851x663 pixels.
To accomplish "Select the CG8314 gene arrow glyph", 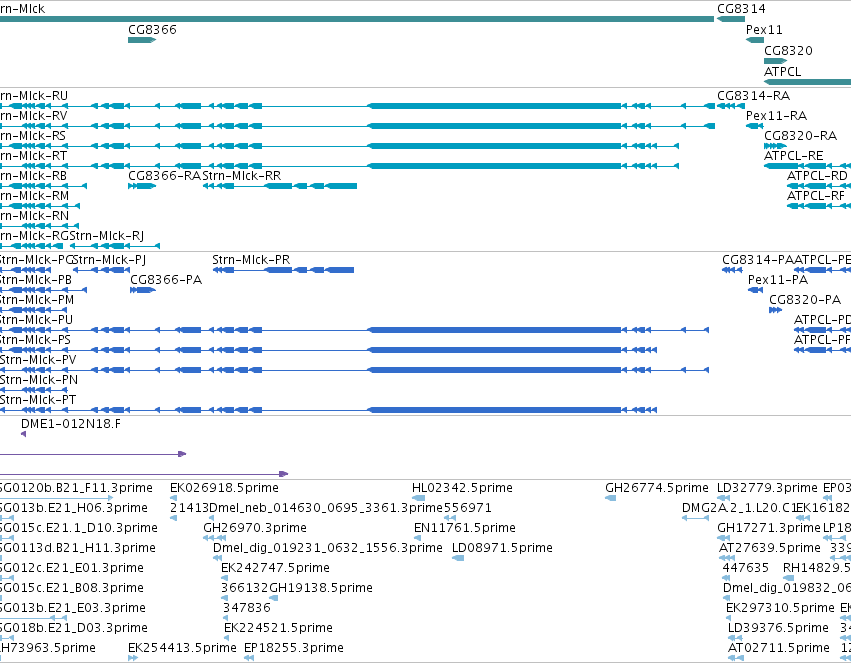I will 731,19.
